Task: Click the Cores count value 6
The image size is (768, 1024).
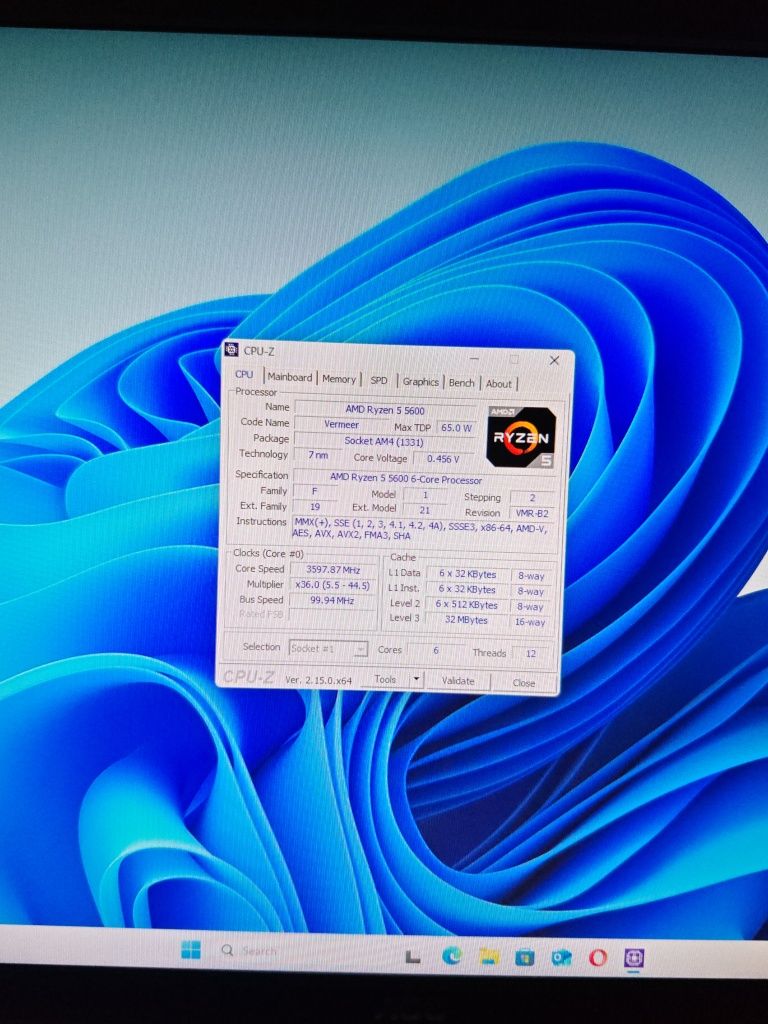Action: [x=436, y=650]
